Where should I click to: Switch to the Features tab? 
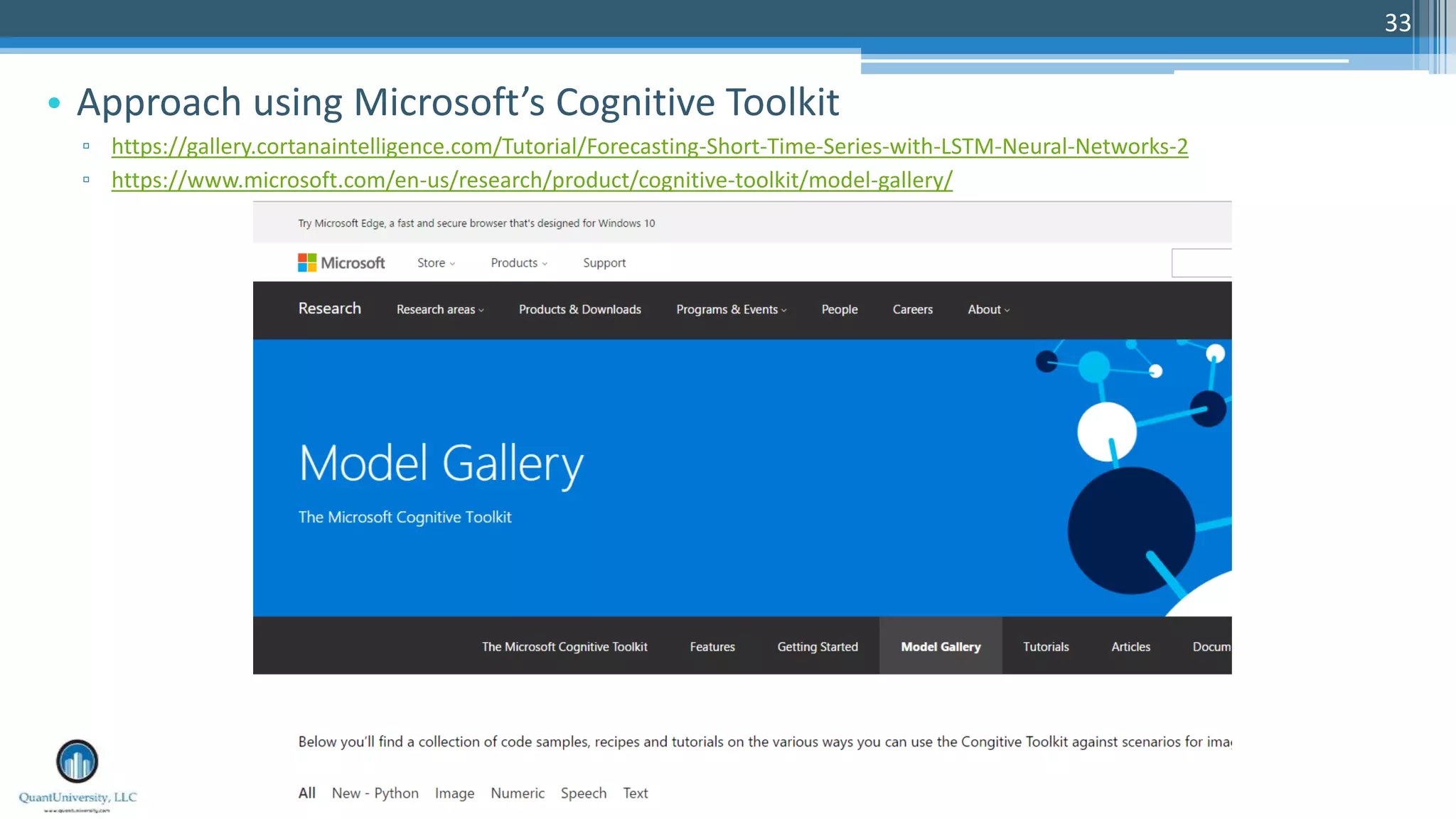click(712, 646)
